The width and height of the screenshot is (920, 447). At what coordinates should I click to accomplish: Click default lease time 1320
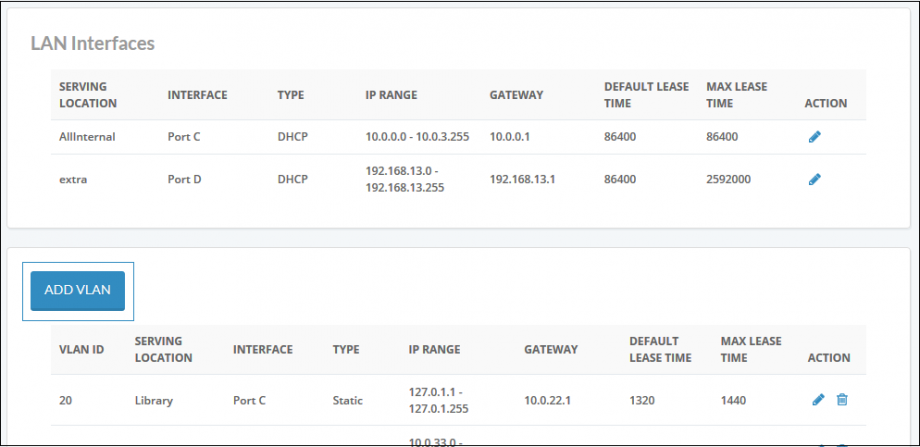coord(642,401)
